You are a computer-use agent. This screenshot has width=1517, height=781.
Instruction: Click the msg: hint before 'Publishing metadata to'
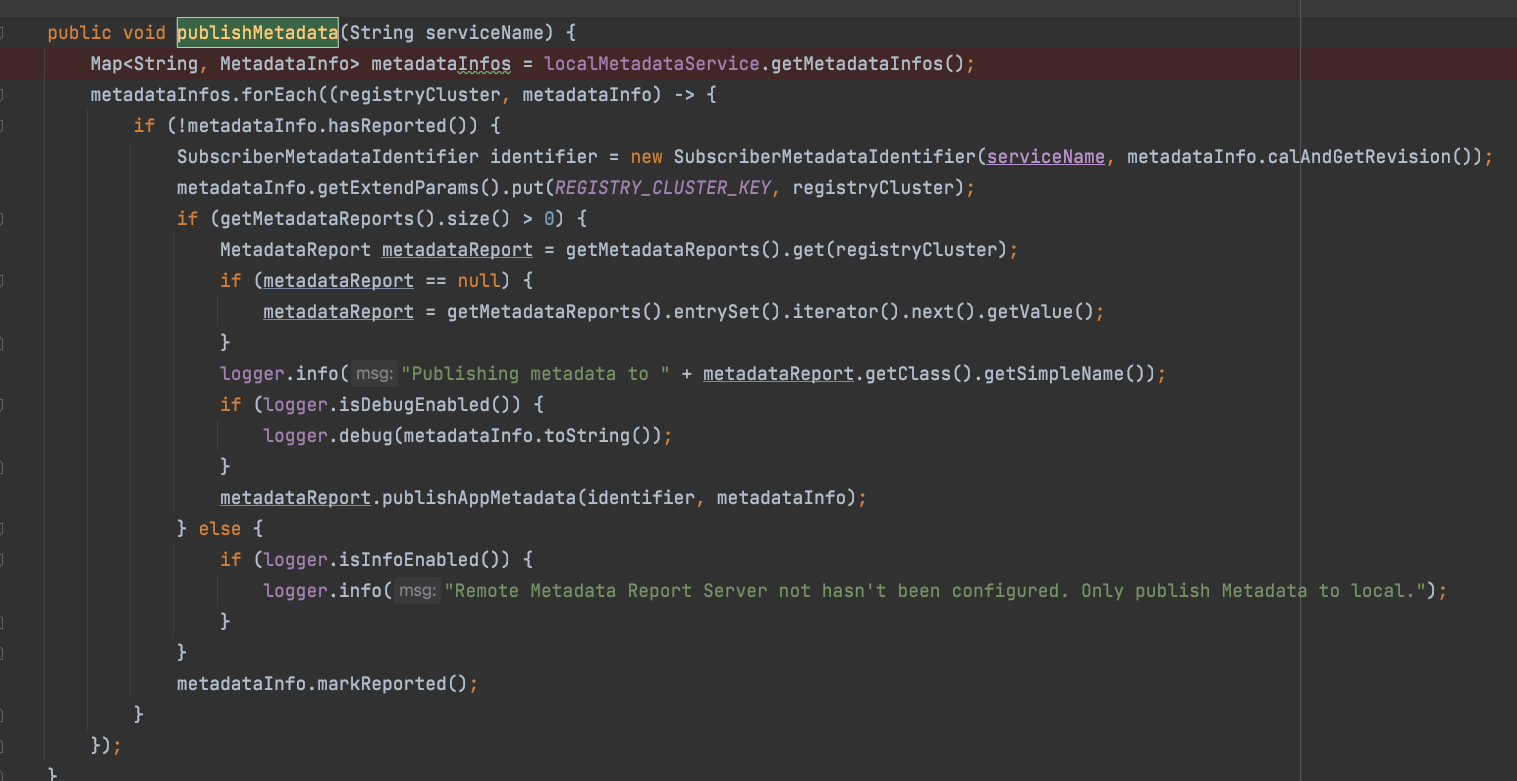pyautogui.click(x=375, y=374)
